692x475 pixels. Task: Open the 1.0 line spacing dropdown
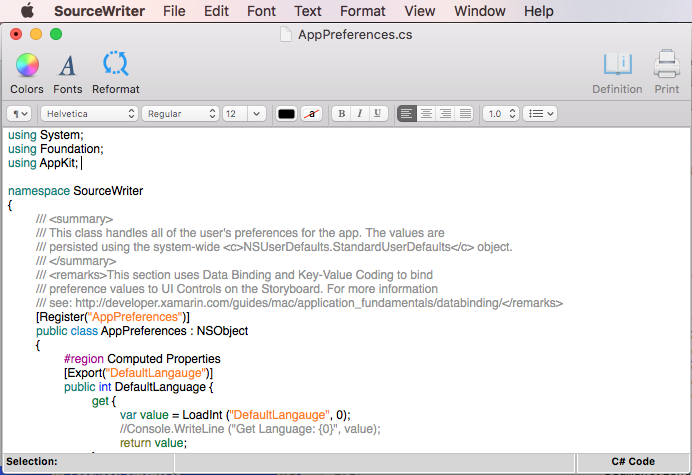coord(501,114)
